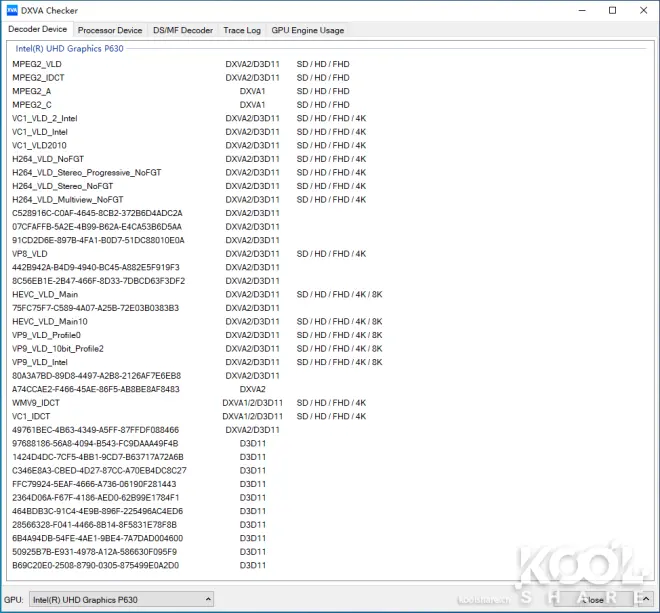Open the Trace Log tab
This screenshot has height=613, width=660.
click(242, 31)
